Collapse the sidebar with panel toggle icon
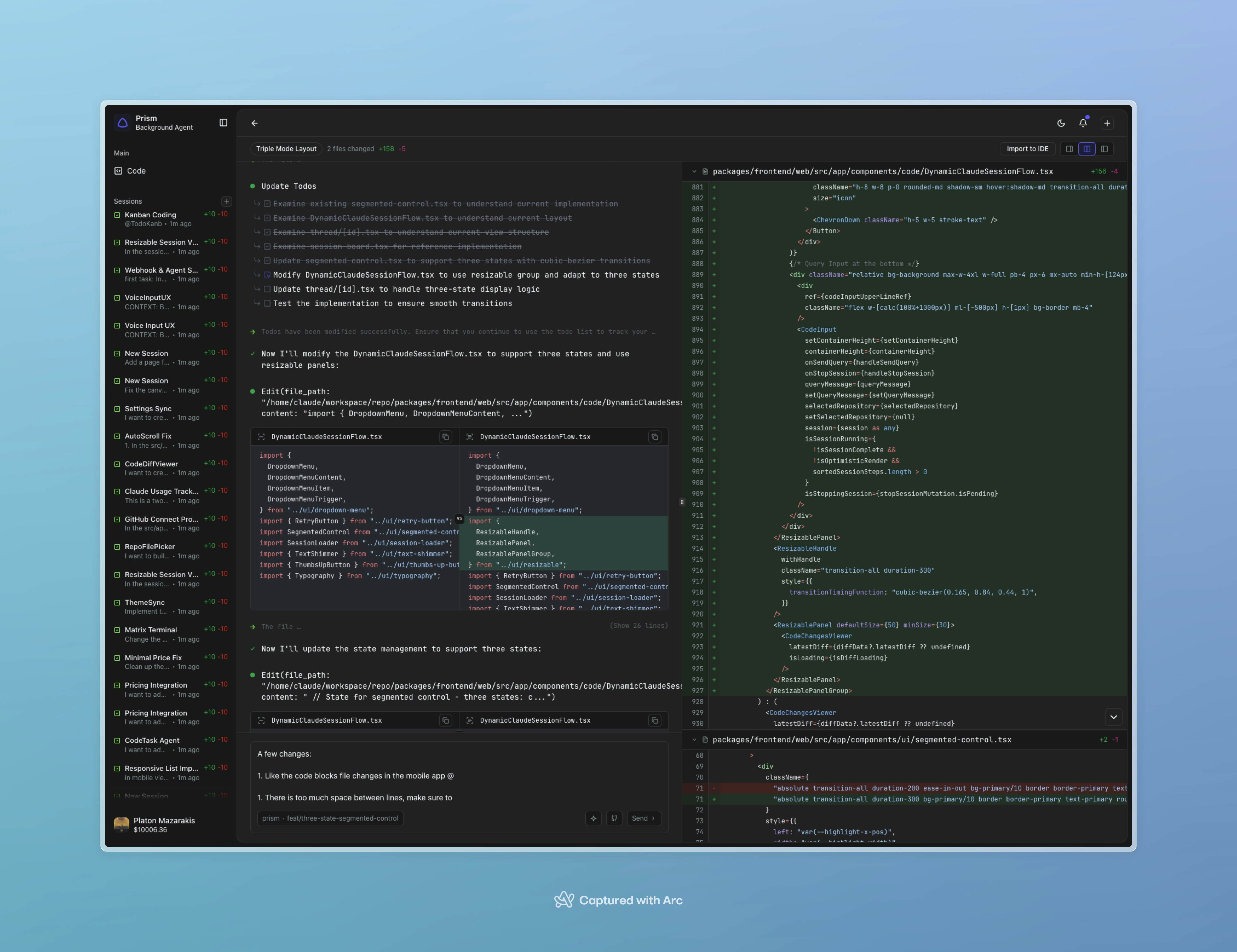 point(223,123)
